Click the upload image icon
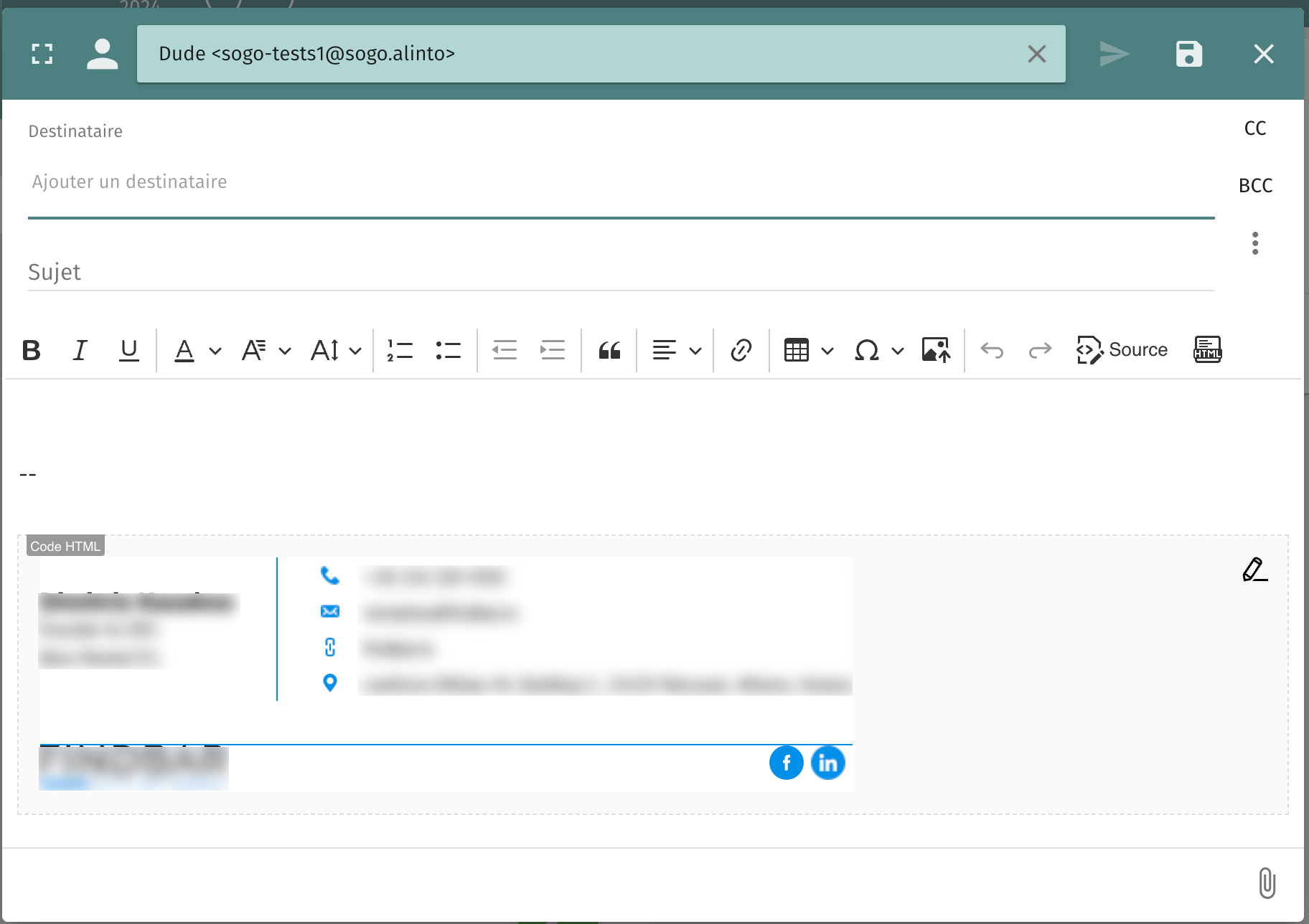Viewport: 1309px width, 924px height. pyautogui.click(x=936, y=350)
